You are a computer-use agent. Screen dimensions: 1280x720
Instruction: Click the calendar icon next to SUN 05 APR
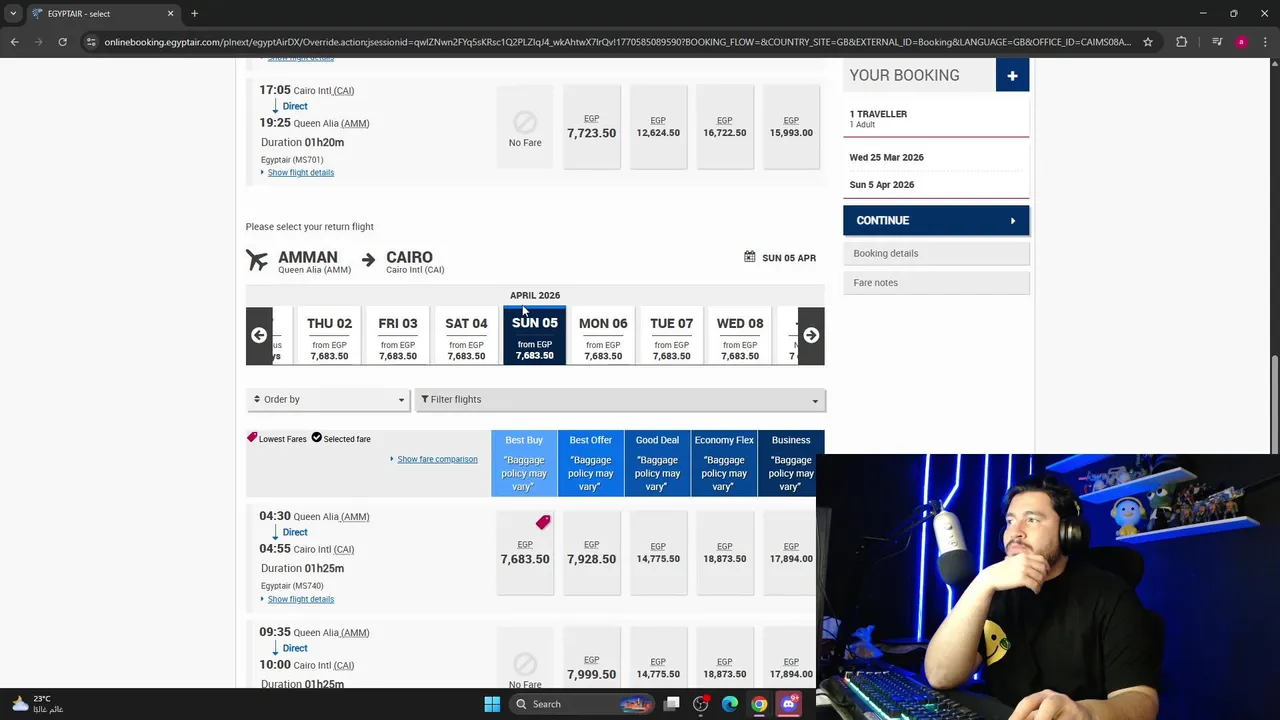749,257
